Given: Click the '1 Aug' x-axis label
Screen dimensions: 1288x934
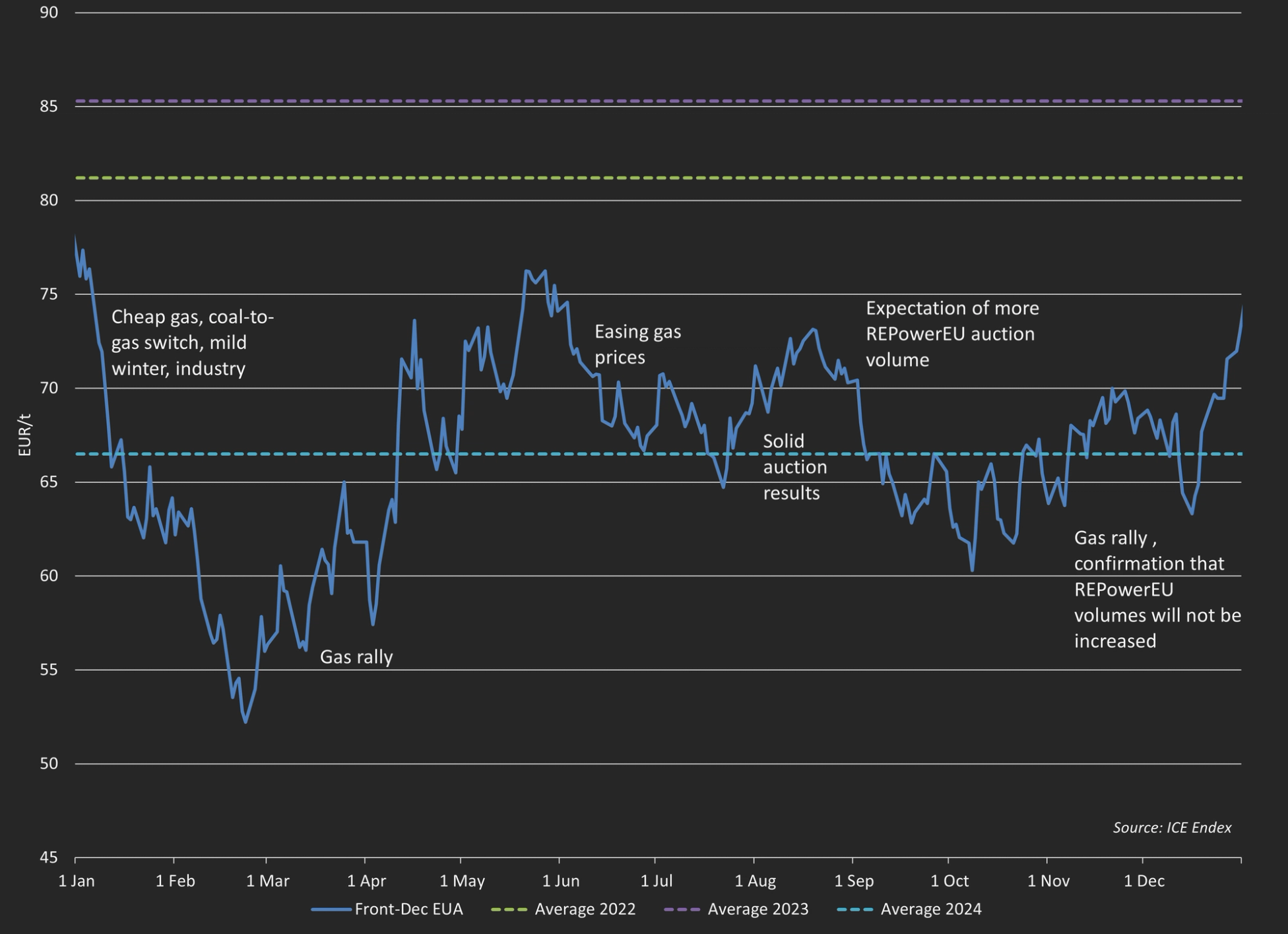Looking at the screenshot, I should pyautogui.click(x=756, y=881).
